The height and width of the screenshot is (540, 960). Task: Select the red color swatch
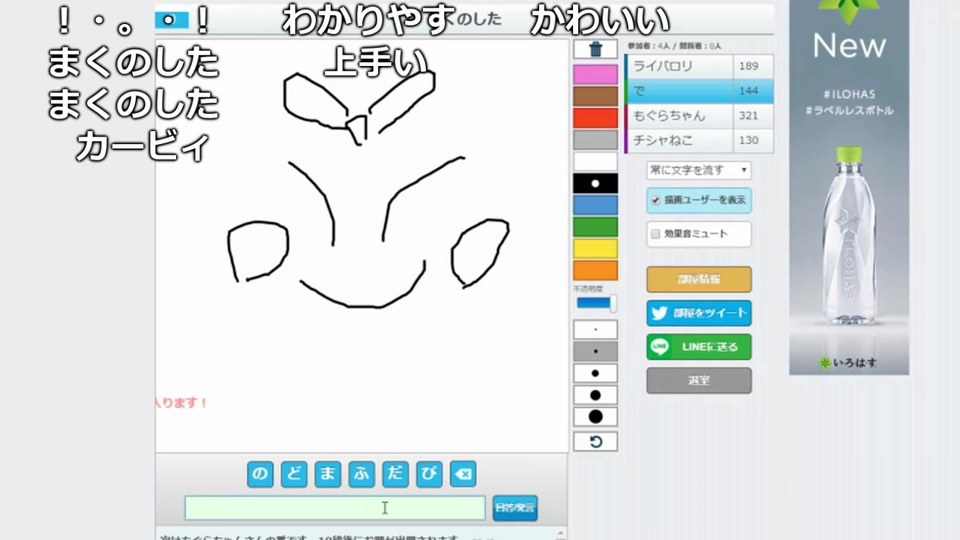pyautogui.click(x=595, y=118)
